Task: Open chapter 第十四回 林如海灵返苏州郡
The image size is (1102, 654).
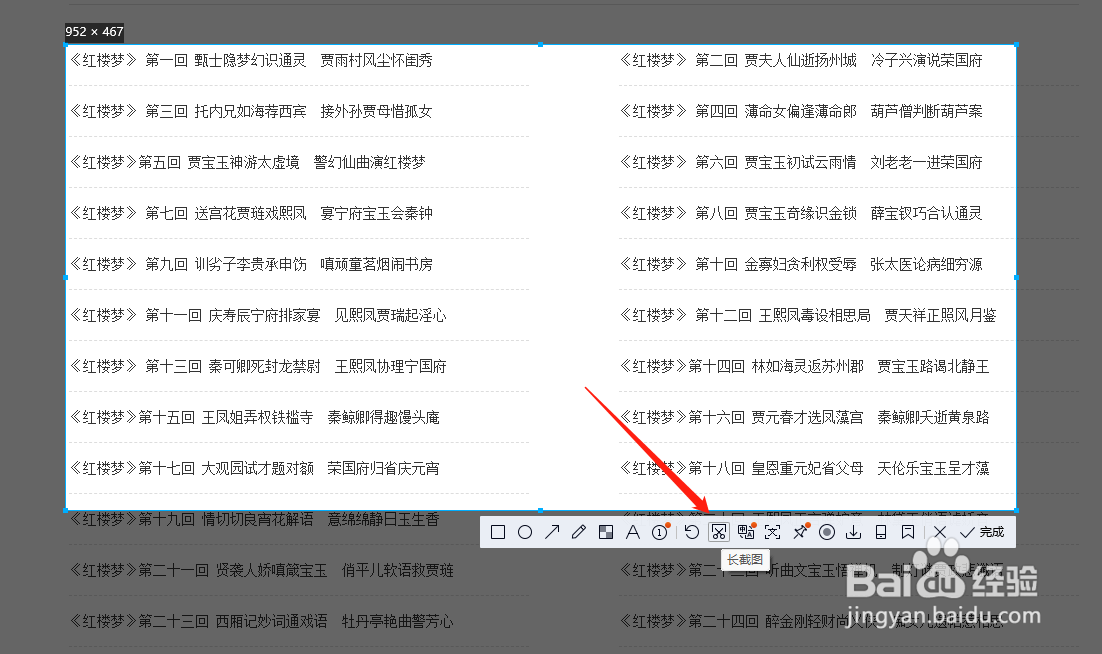Action: tap(805, 366)
